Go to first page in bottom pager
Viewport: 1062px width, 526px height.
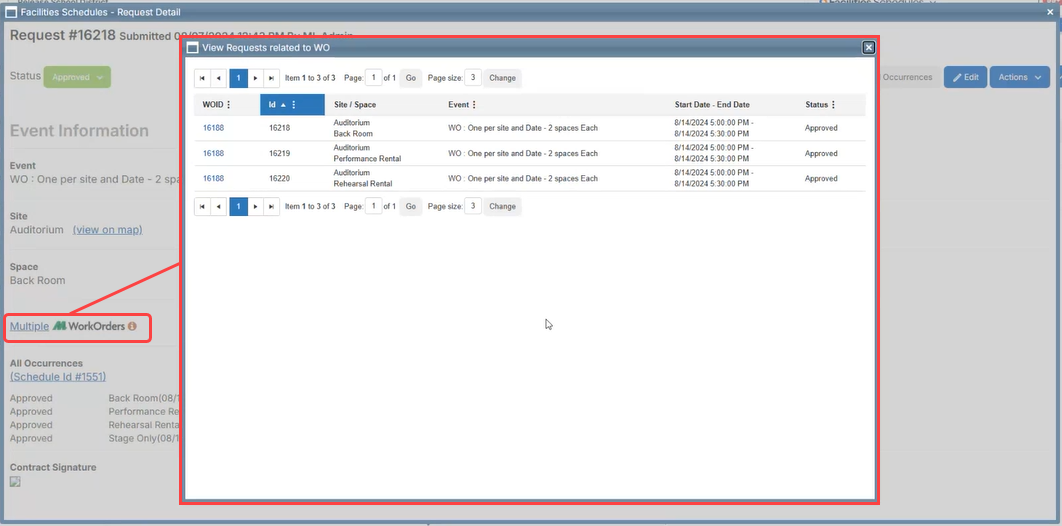(x=202, y=206)
